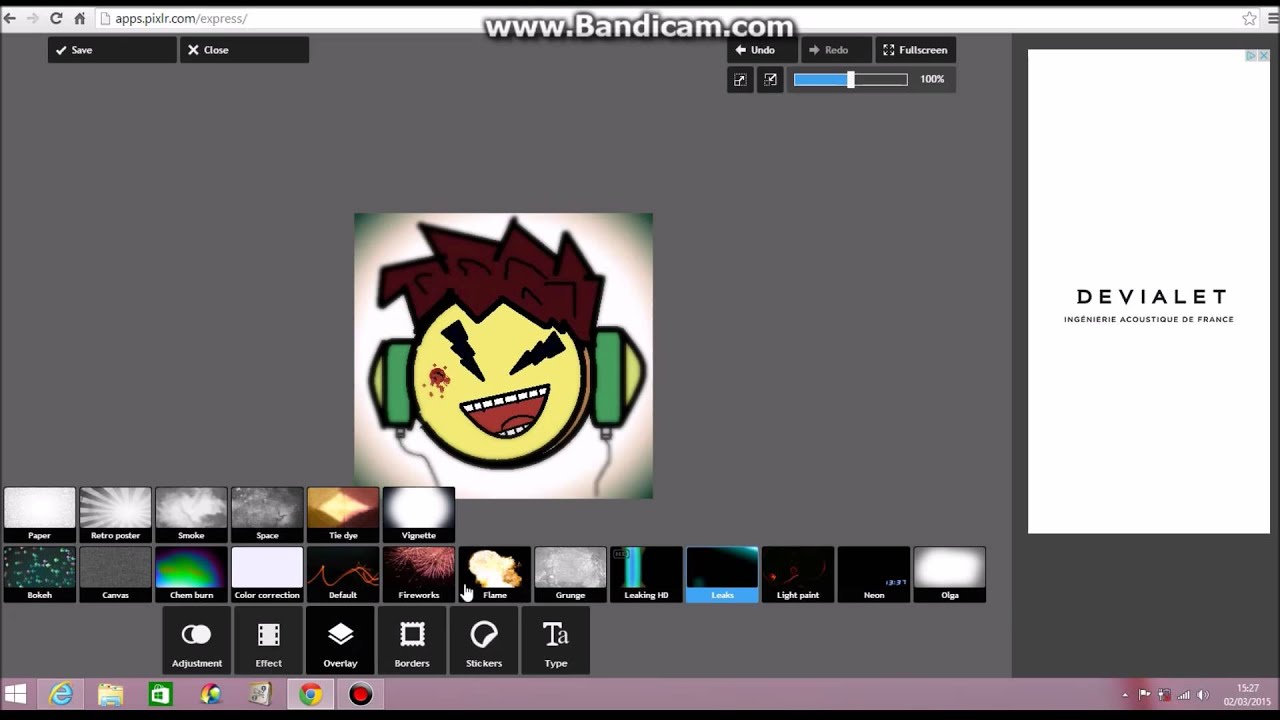Bookmark this page with the star
The height and width of the screenshot is (720, 1280).
click(x=1249, y=18)
